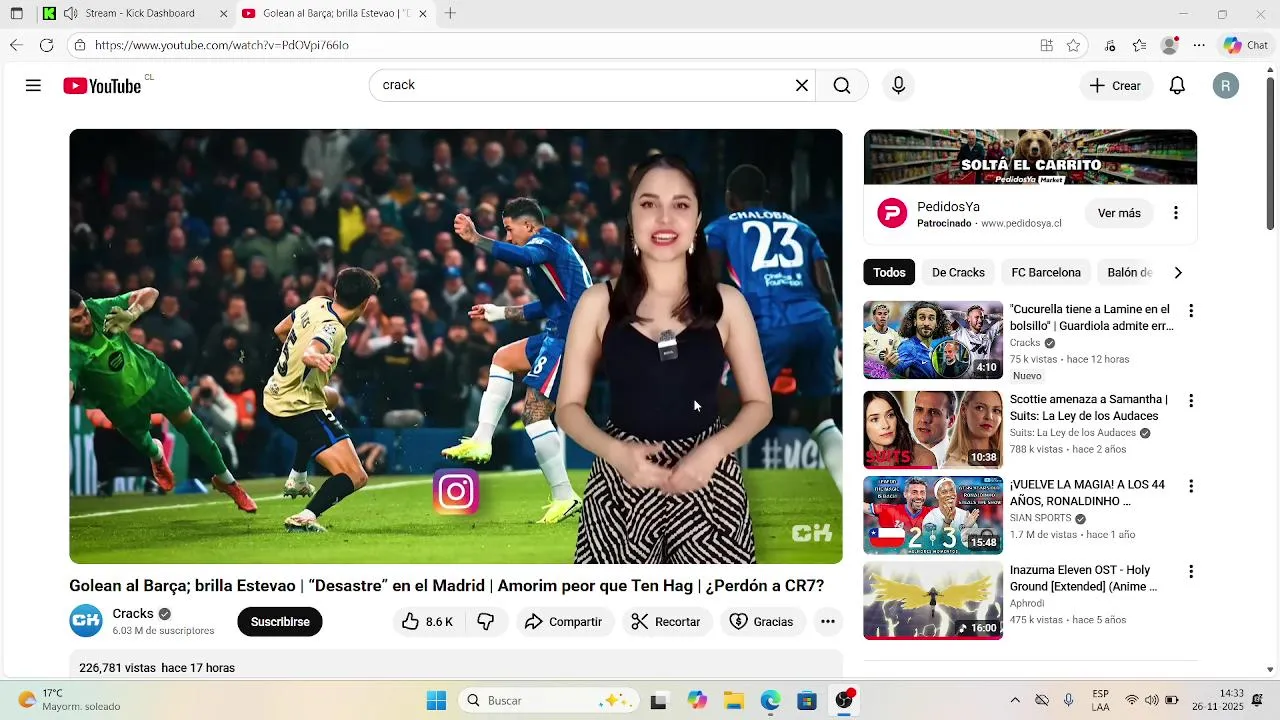
Task: Show hidden system tray icons
Action: point(1015,700)
